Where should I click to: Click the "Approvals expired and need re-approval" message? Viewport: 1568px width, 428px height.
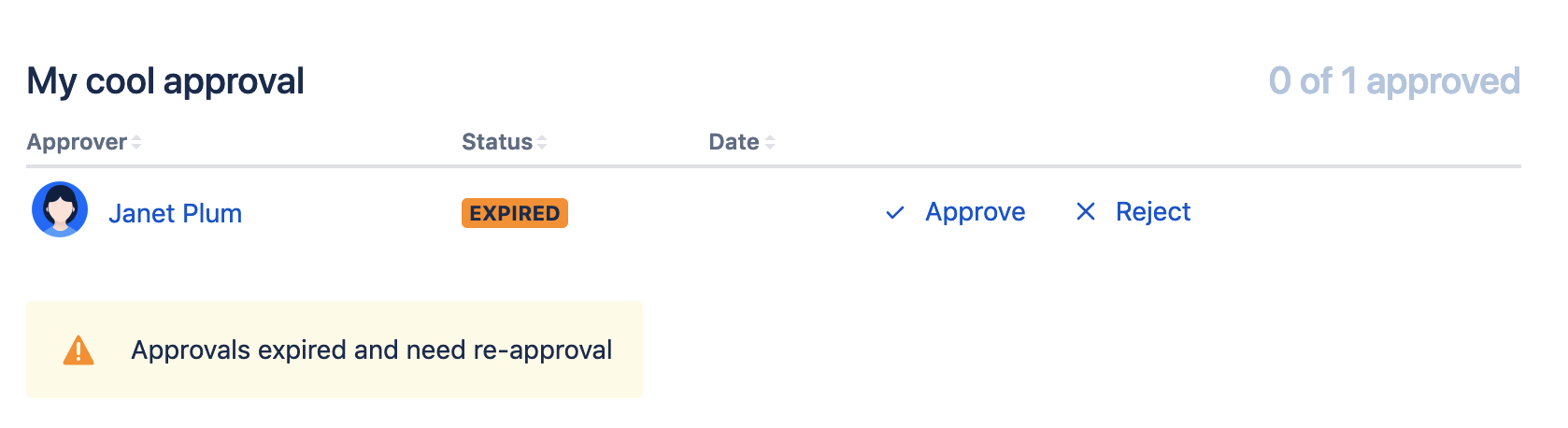(371, 350)
